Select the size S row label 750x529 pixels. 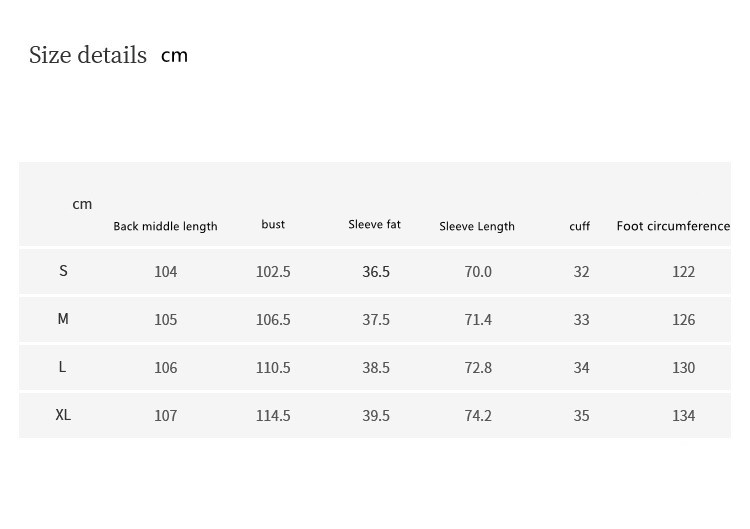pos(63,271)
